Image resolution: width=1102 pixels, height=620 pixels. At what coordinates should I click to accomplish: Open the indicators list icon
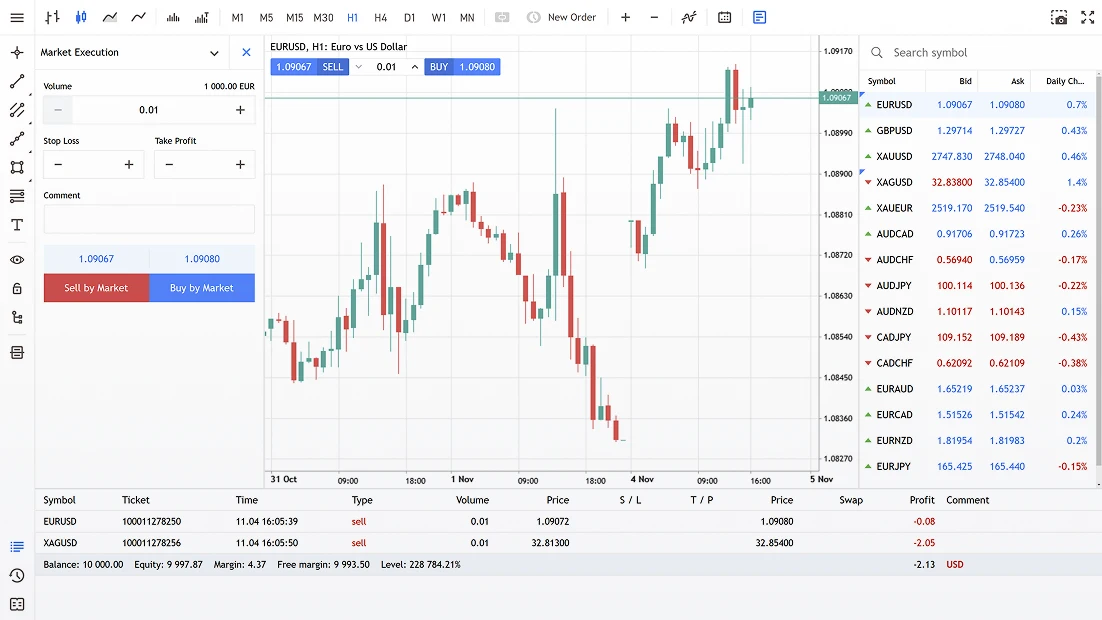[x=689, y=17]
